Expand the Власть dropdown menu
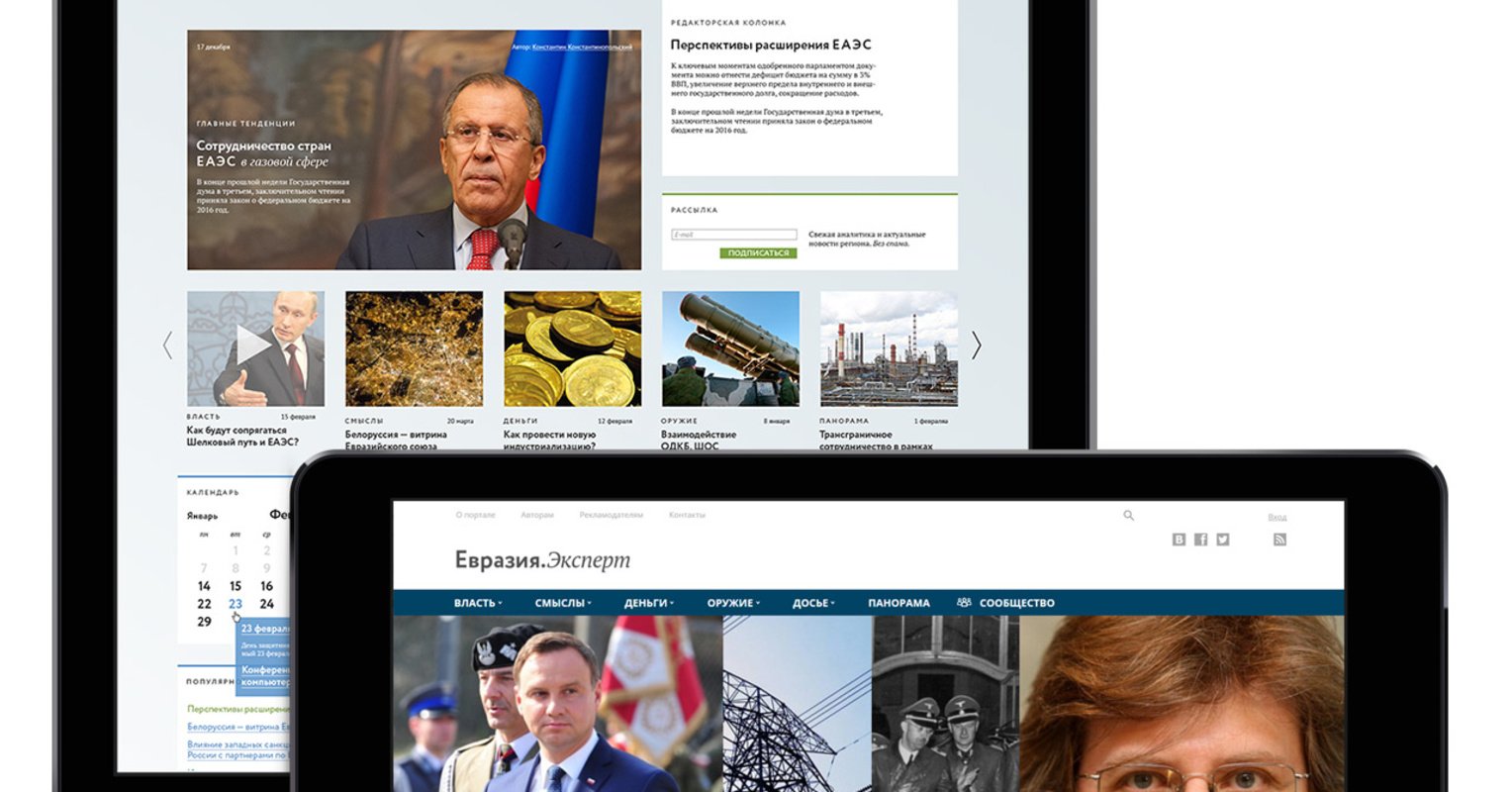Image resolution: width=1512 pixels, height=792 pixels. point(478,603)
